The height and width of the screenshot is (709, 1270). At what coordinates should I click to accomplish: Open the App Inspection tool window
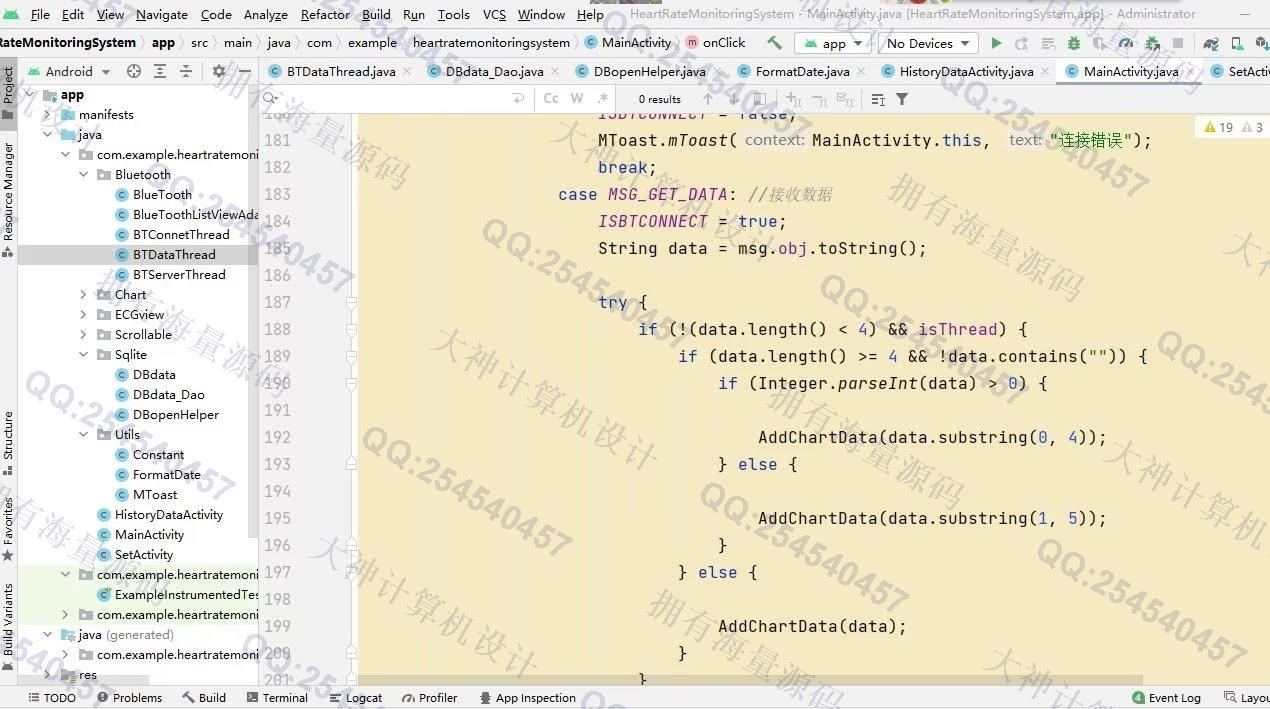[x=527, y=697]
